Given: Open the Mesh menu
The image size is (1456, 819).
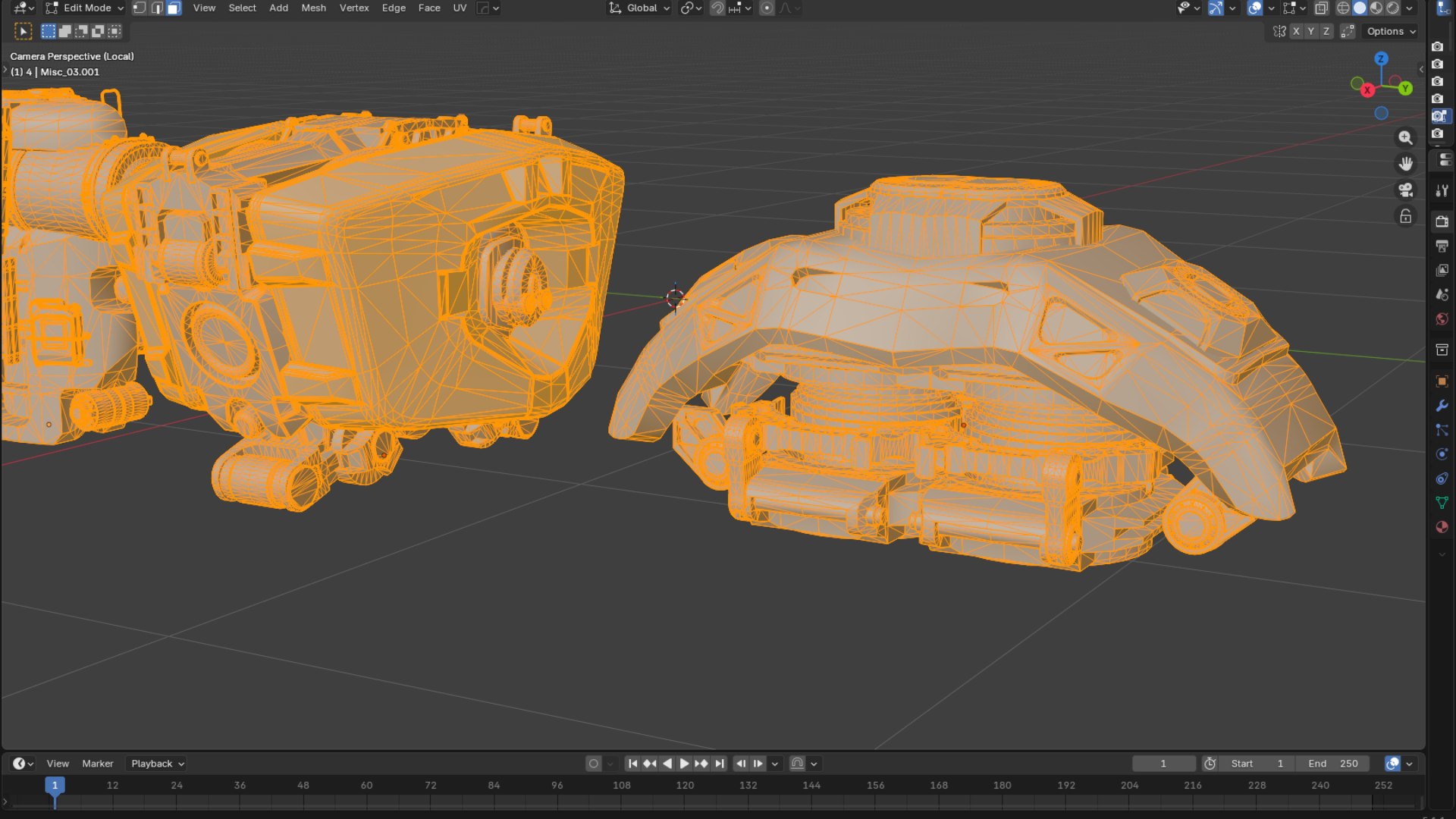Looking at the screenshot, I should pos(313,8).
